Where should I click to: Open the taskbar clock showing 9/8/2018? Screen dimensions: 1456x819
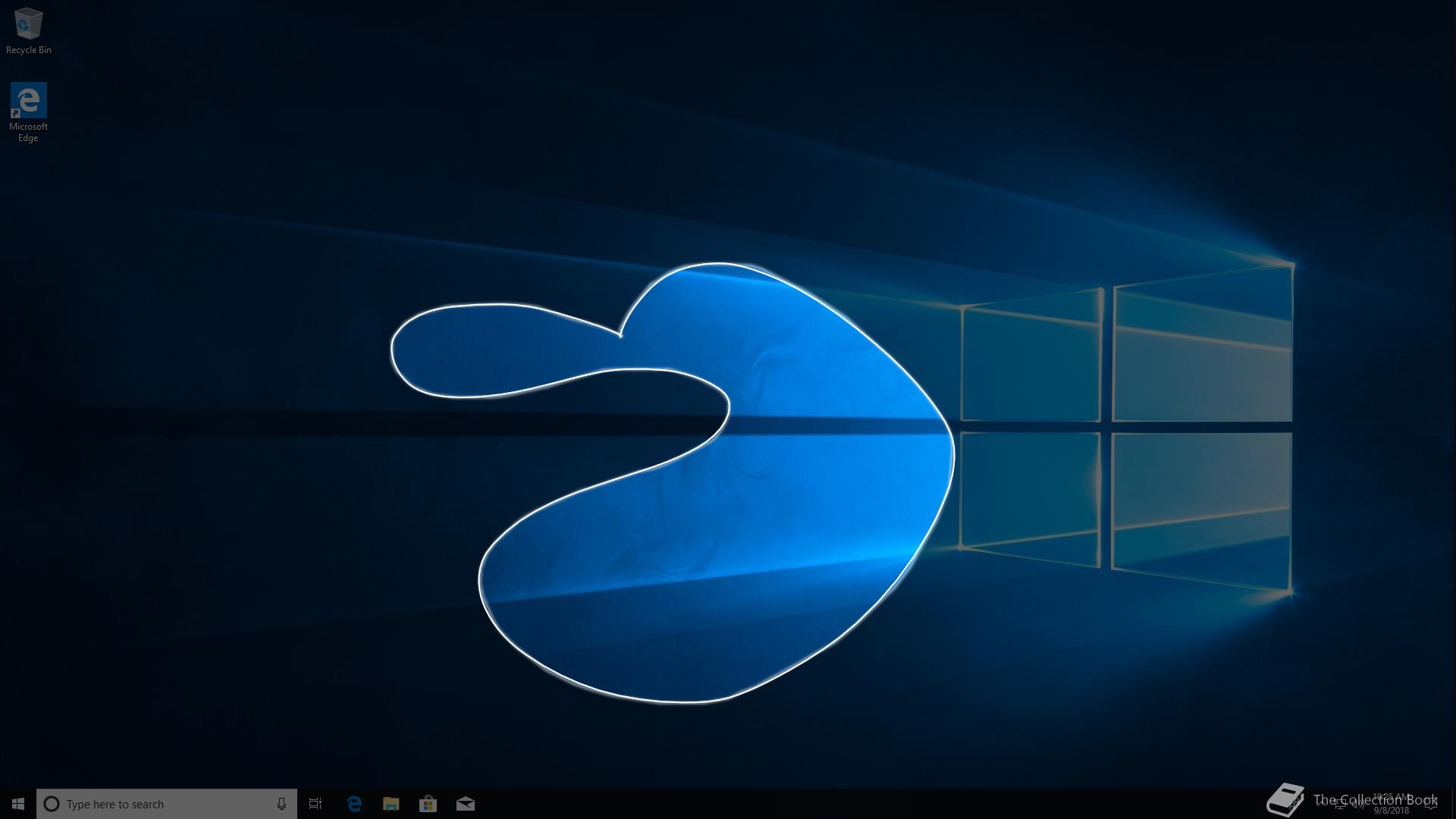pos(1391,804)
